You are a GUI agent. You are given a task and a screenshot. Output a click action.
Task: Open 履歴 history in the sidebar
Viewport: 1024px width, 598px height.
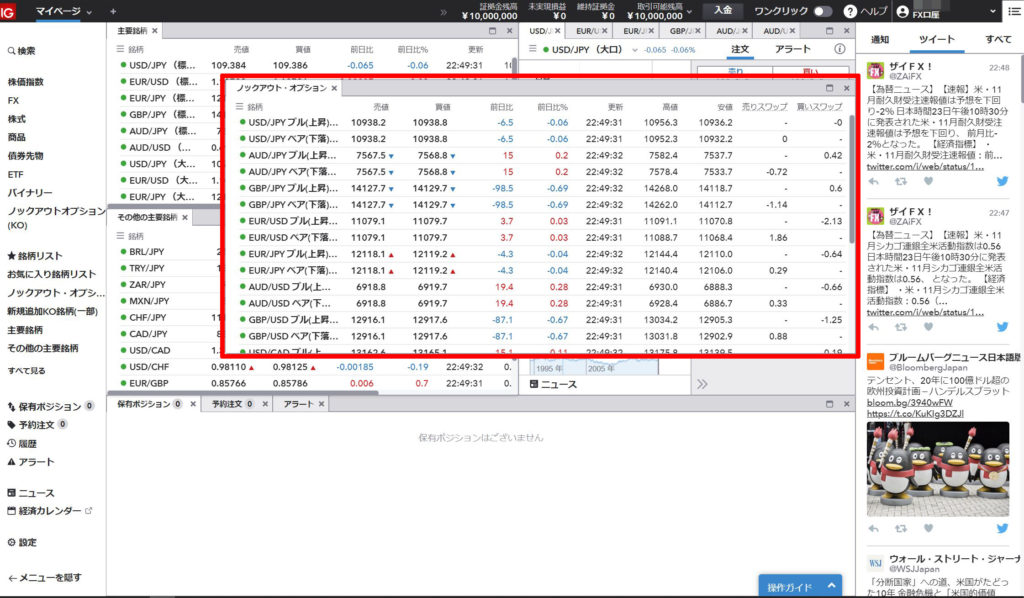22,443
